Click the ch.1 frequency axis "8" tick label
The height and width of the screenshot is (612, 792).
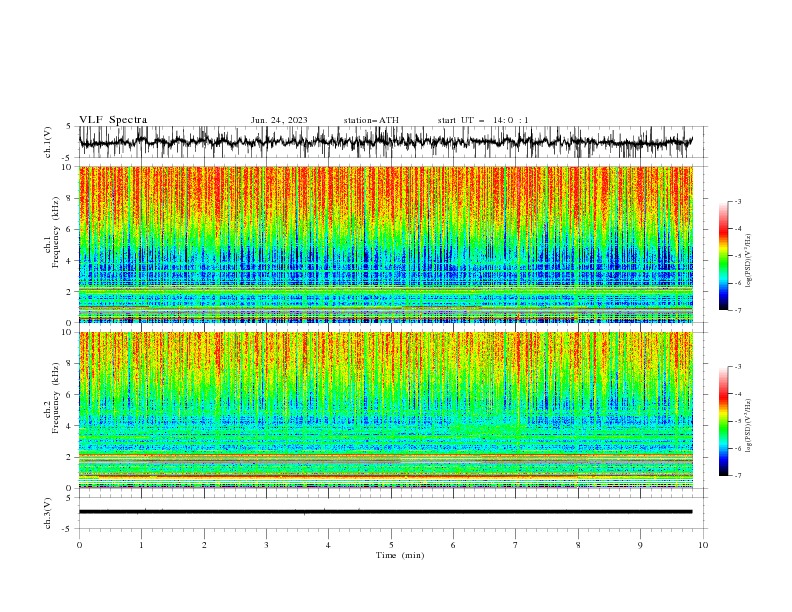(70, 198)
